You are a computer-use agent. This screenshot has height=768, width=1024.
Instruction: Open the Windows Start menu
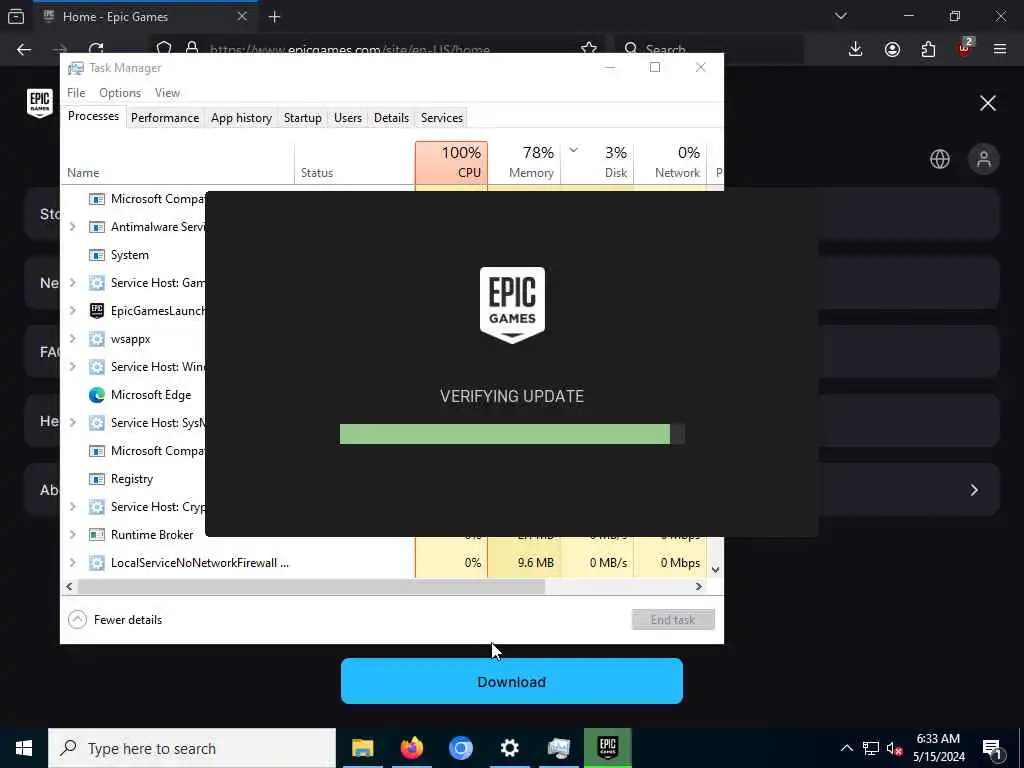coord(24,748)
